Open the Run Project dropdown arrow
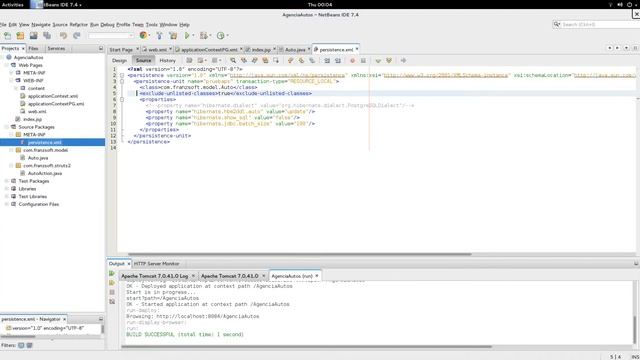Image resolution: width=640 pixels, height=360 pixels. [193, 36]
